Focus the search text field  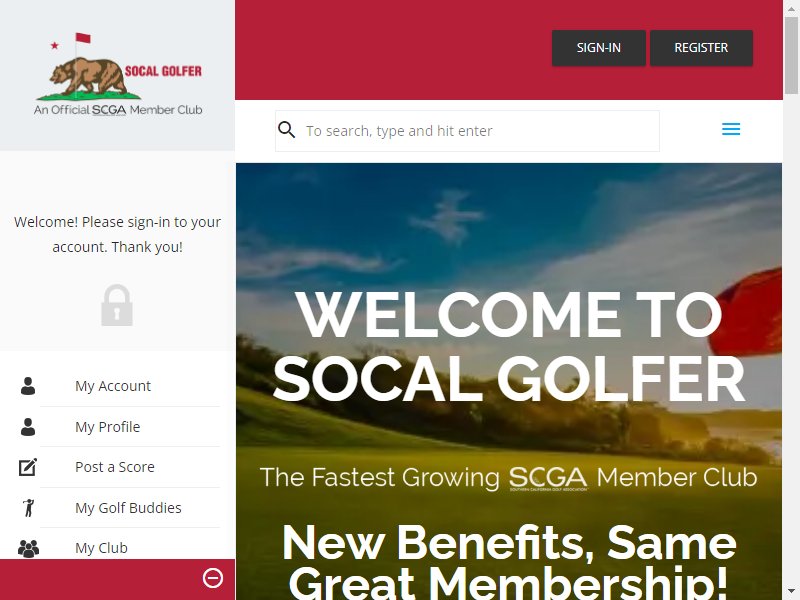pyautogui.click(x=467, y=131)
